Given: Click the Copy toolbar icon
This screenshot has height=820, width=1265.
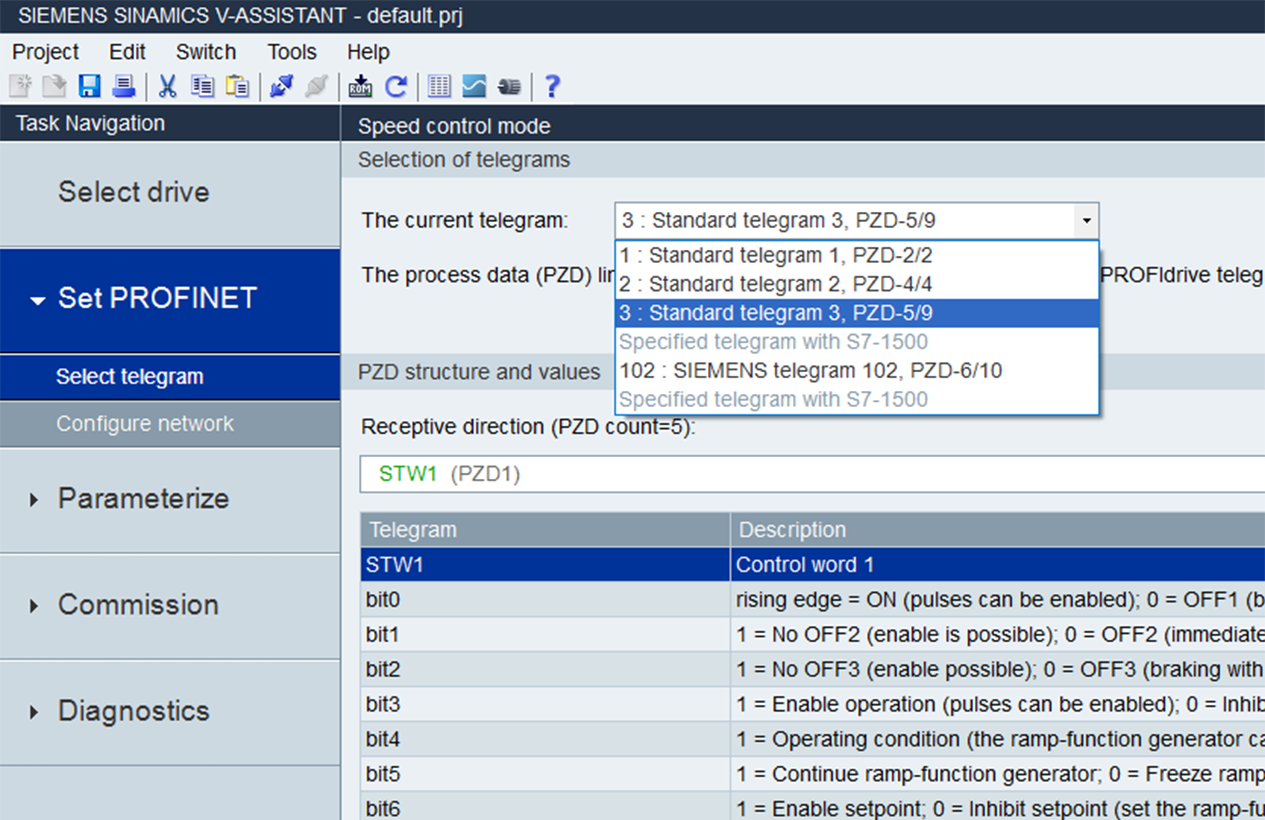Looking at the screenshot, I should click(203, 87).
